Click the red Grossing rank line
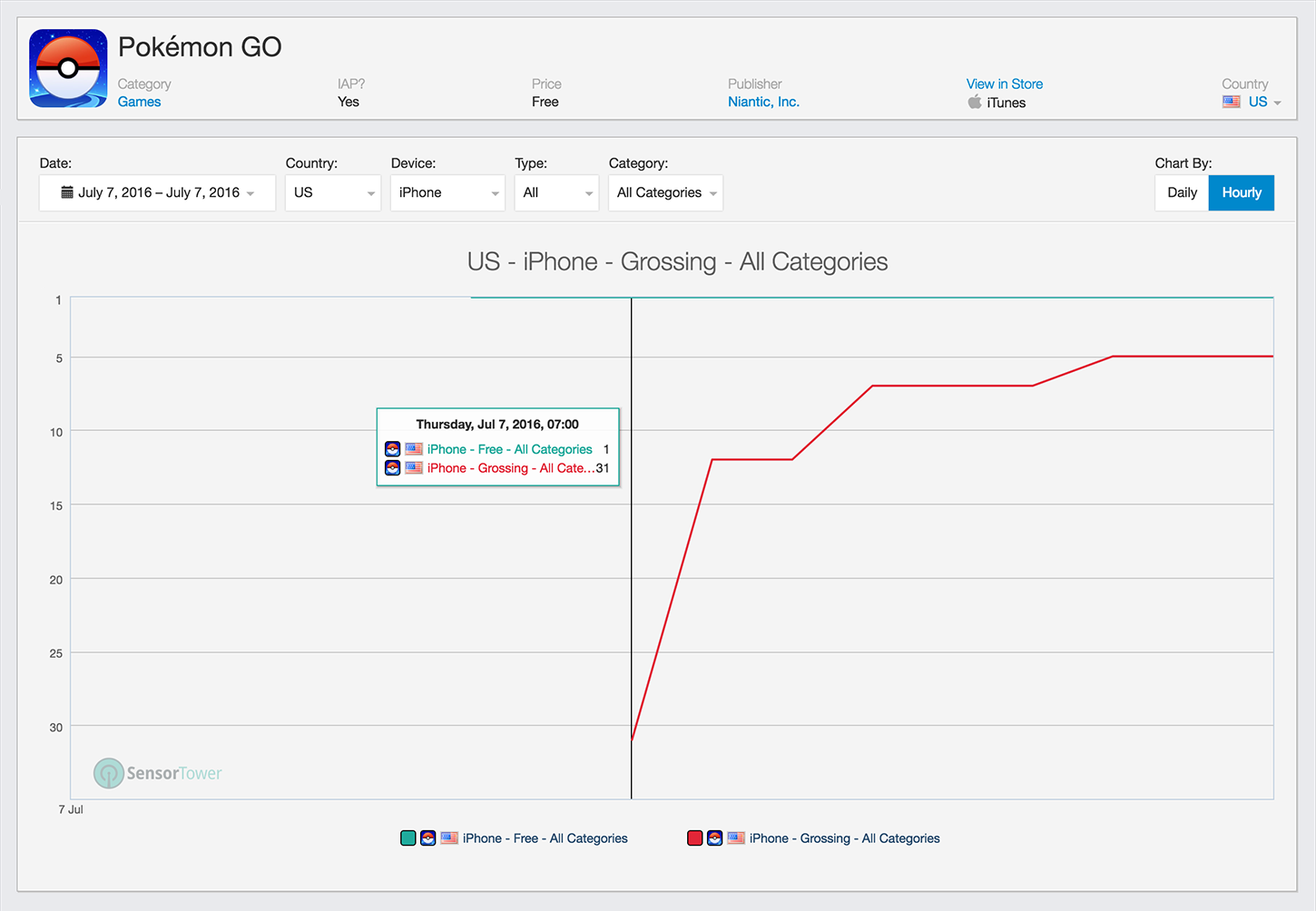This screenshot has height=911, width=1316. click(953, 386)
